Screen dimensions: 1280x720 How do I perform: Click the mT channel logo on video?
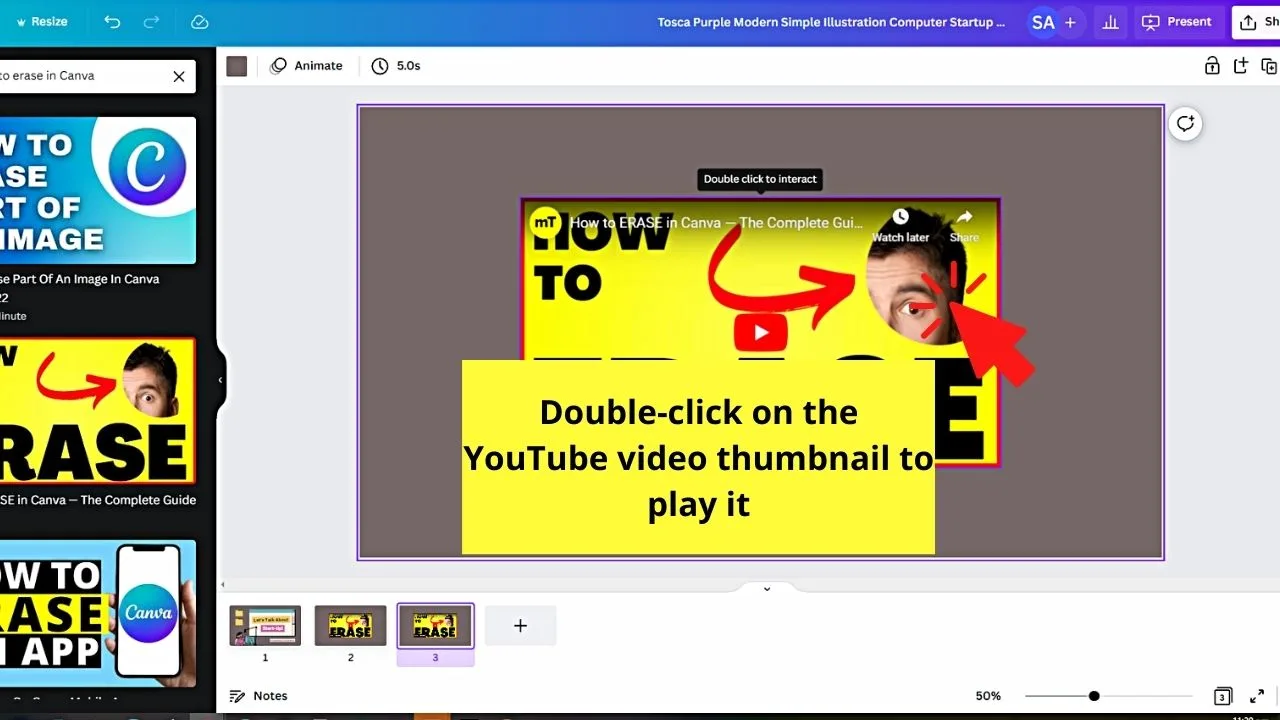coord(545,222)
